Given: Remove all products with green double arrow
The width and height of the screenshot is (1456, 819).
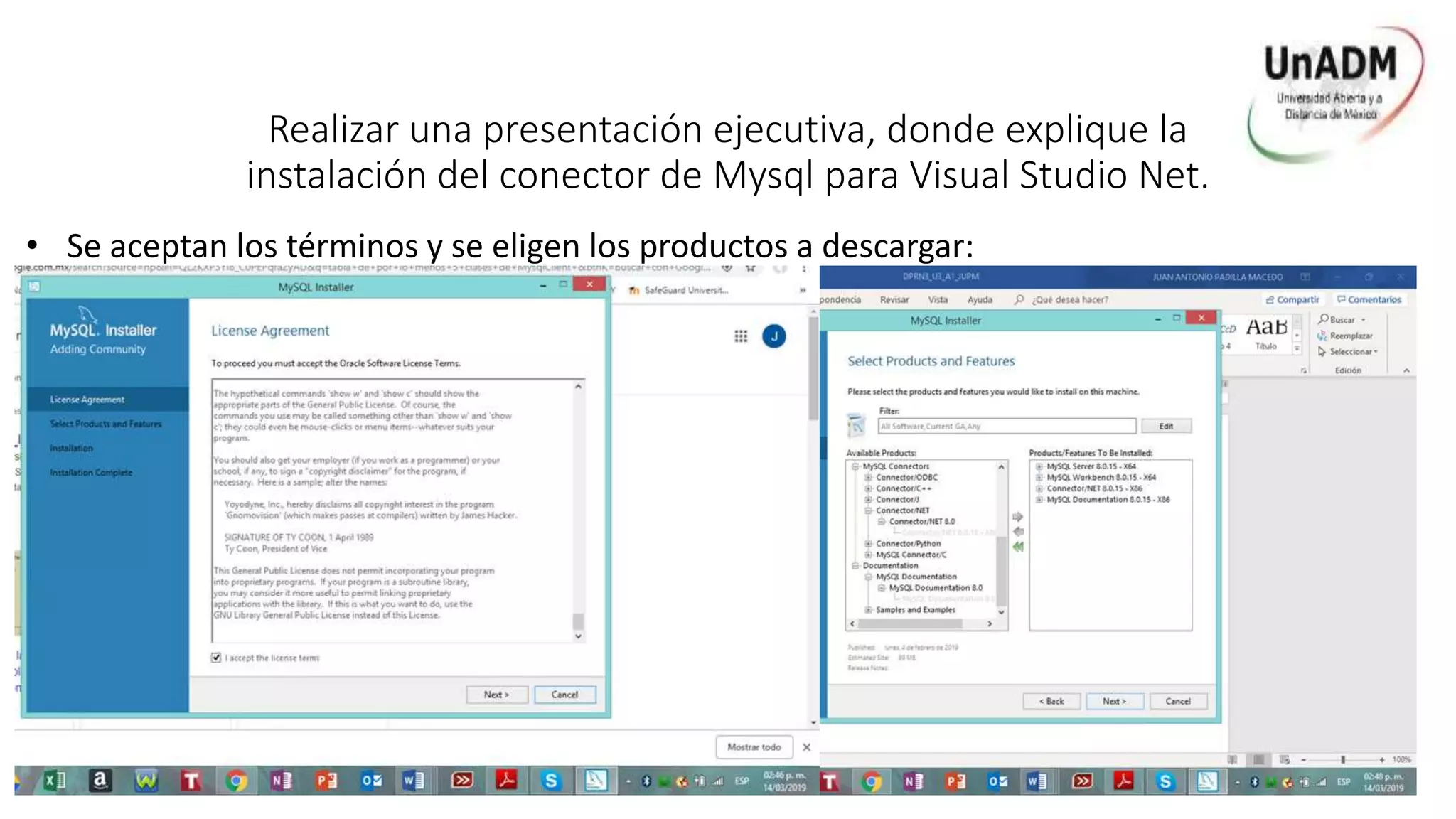Looking at the screenshot, I should pos(1018,547).
